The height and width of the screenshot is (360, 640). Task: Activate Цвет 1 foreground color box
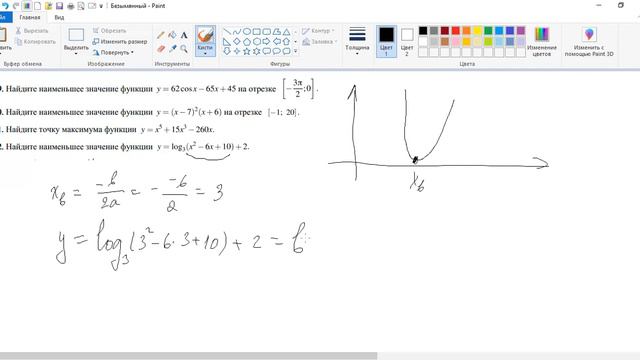coord(386,41)
